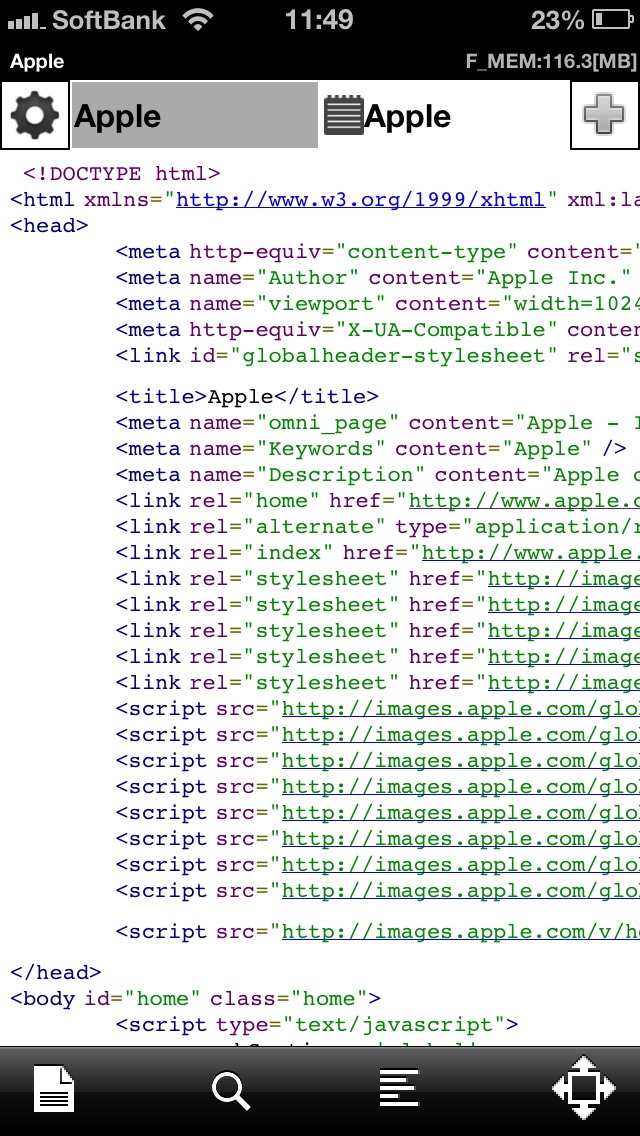Tap the title Apple tag line
This screenshot has height=1136, width=640.
(247, 396)
